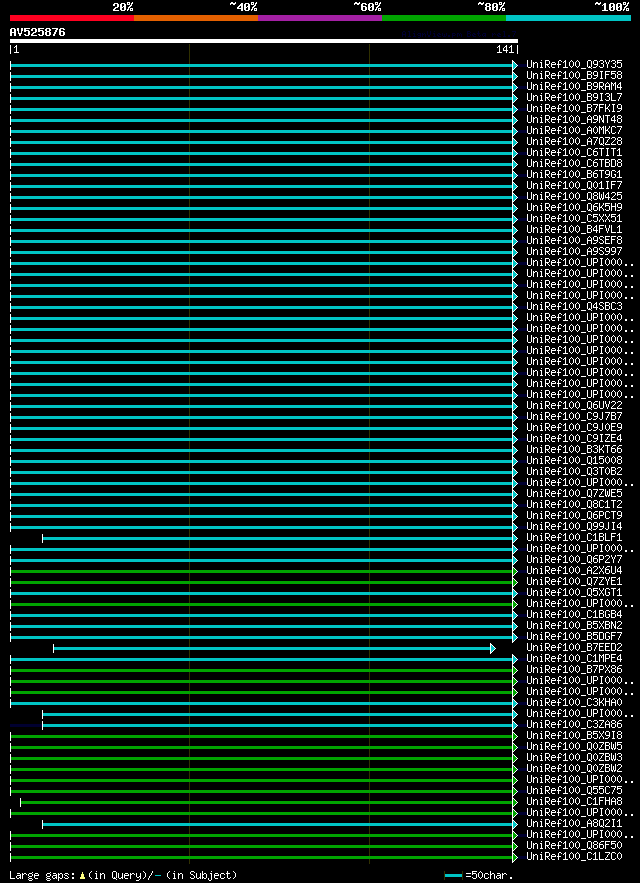
Task: Click the arrowhead ending the B7EED2 alignment bar
Action: (x=493, y=648)
